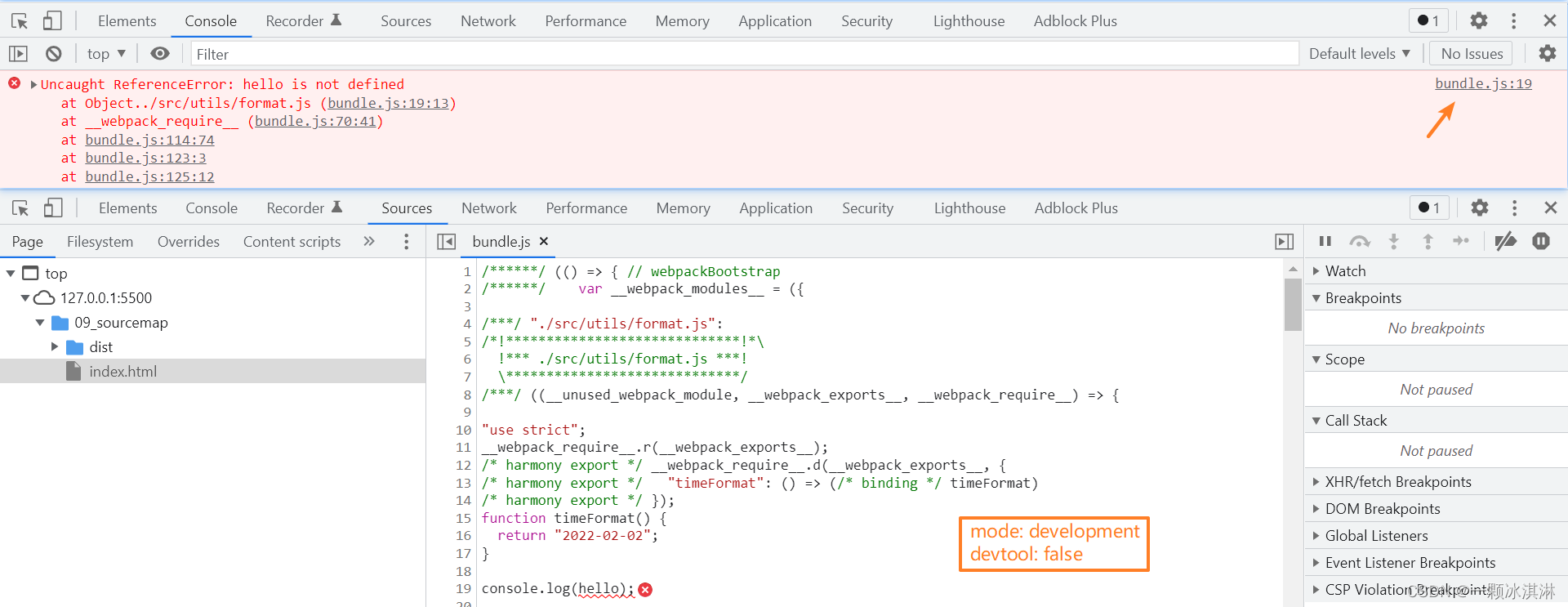Click step out of current function icon

[1428, 241]
